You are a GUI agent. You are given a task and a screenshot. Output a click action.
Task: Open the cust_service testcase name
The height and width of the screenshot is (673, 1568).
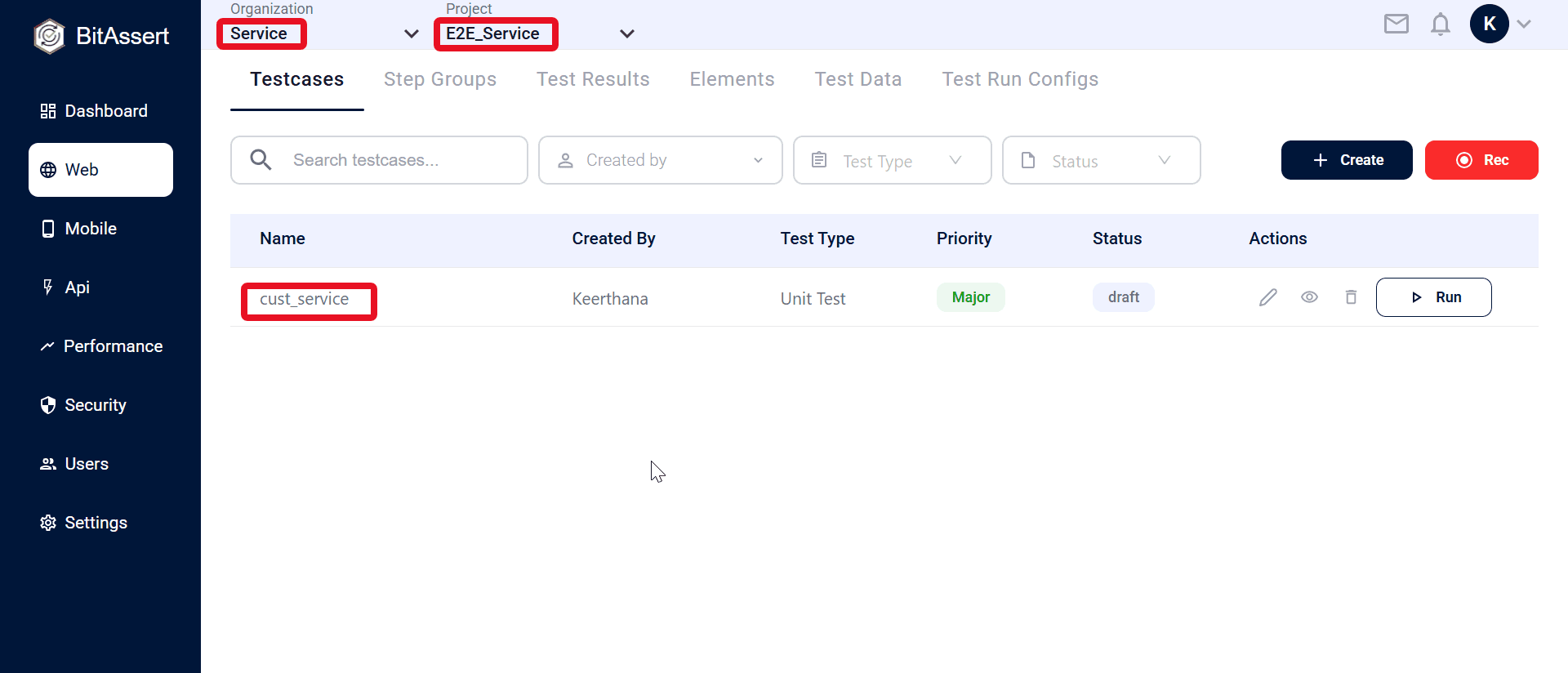pos(305,299)
